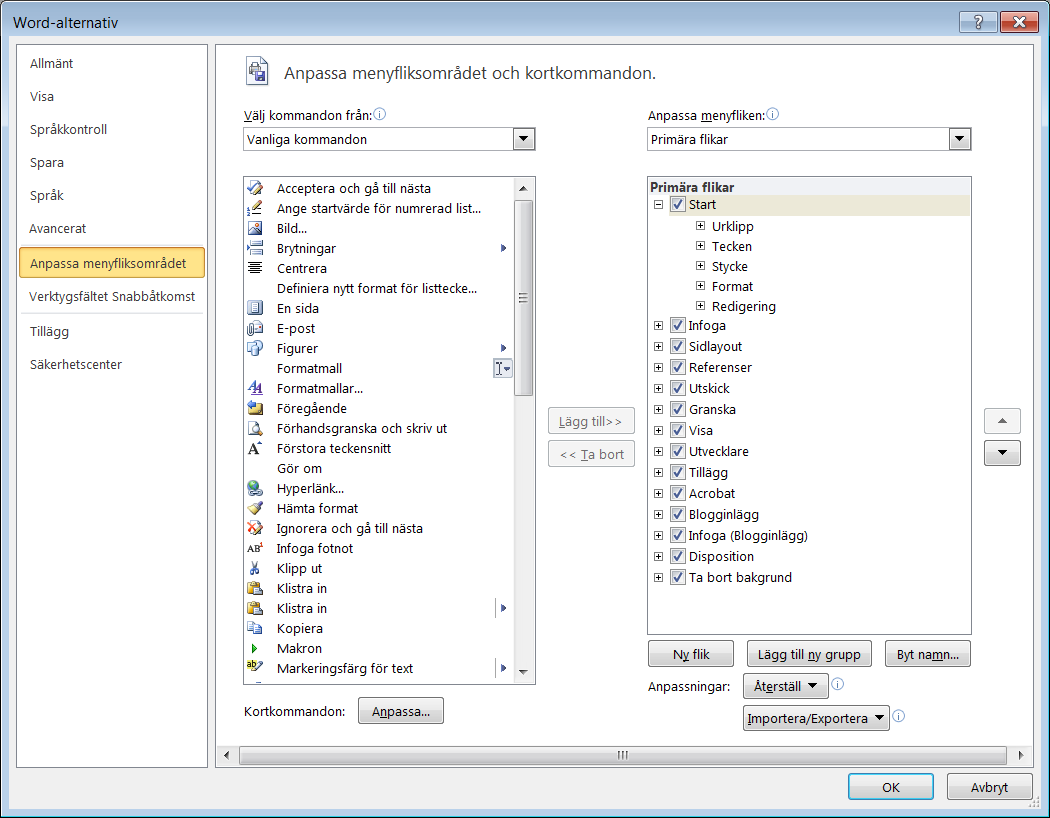This screenshot has width=1050, height=818.
Task: Cancel with the Avbryt button
Action: coord(989,787)
